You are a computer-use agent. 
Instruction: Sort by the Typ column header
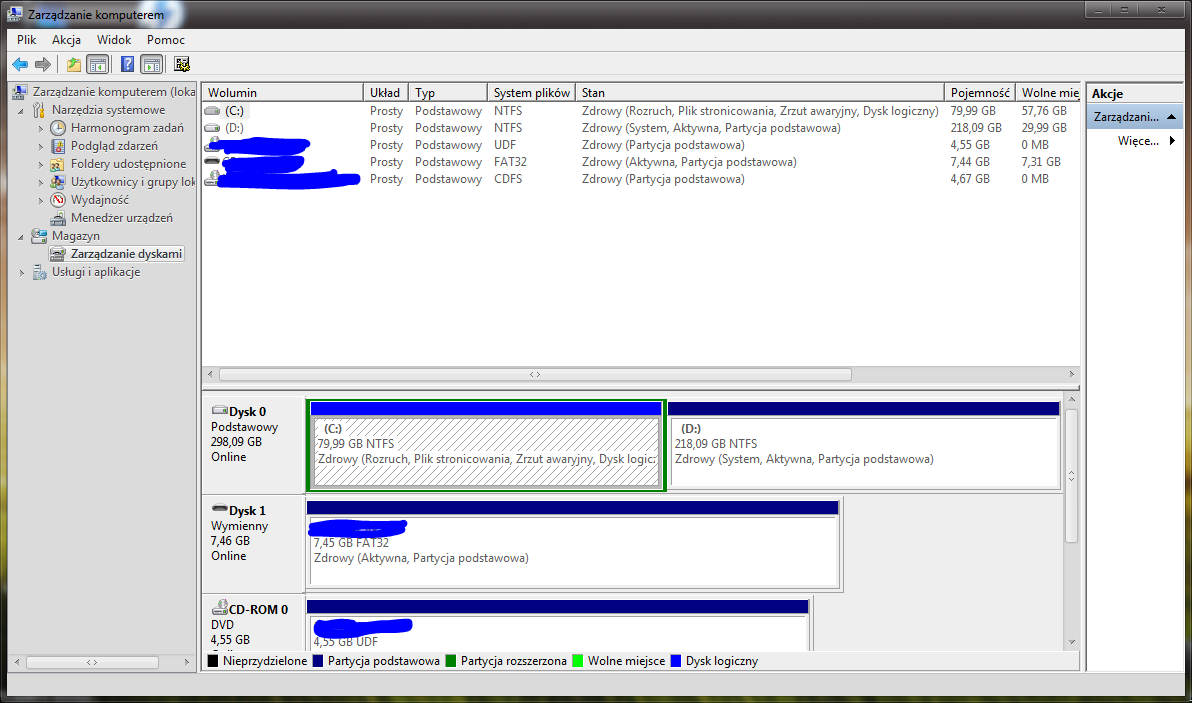[448, 93]
